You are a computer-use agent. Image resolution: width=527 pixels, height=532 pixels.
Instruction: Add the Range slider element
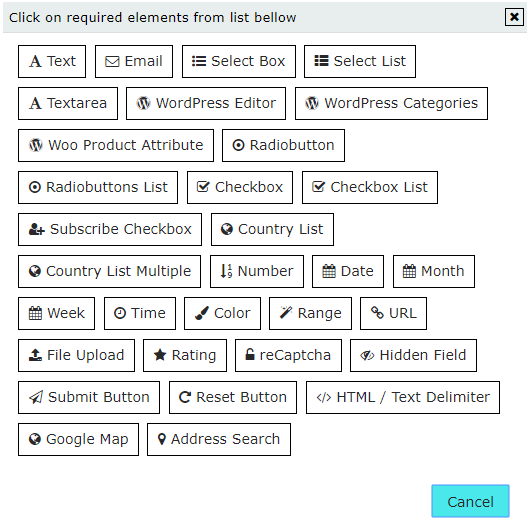[x=310, y=314]
